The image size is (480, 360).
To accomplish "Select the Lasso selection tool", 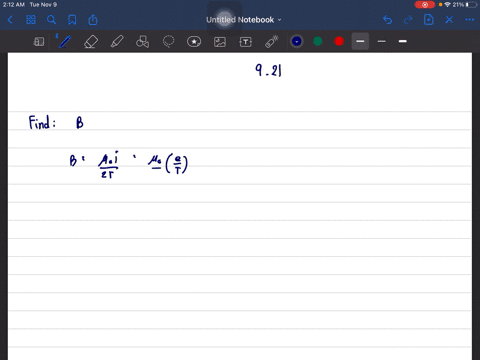I will [168, 42].
